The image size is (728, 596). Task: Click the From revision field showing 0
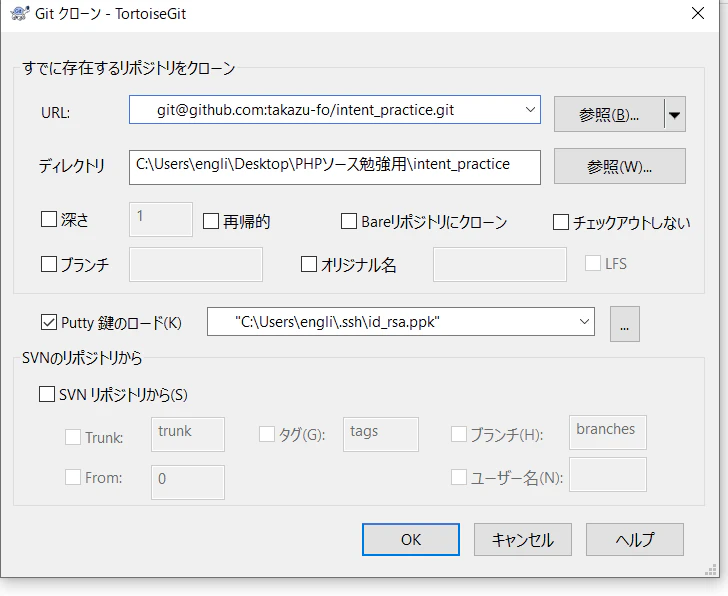point(188,482)
